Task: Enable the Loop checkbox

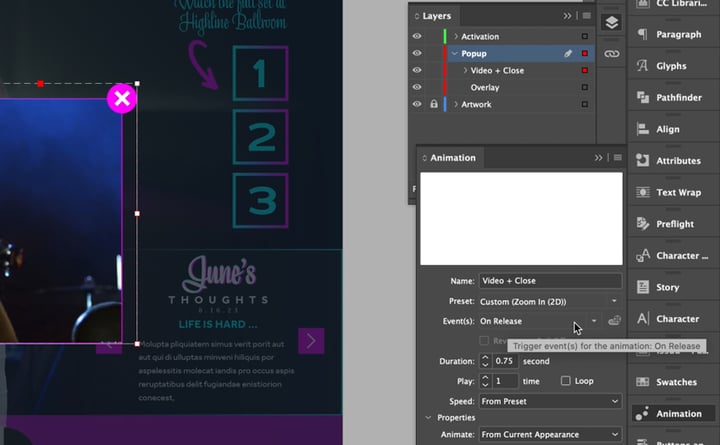Action: (x=566, y=381)
